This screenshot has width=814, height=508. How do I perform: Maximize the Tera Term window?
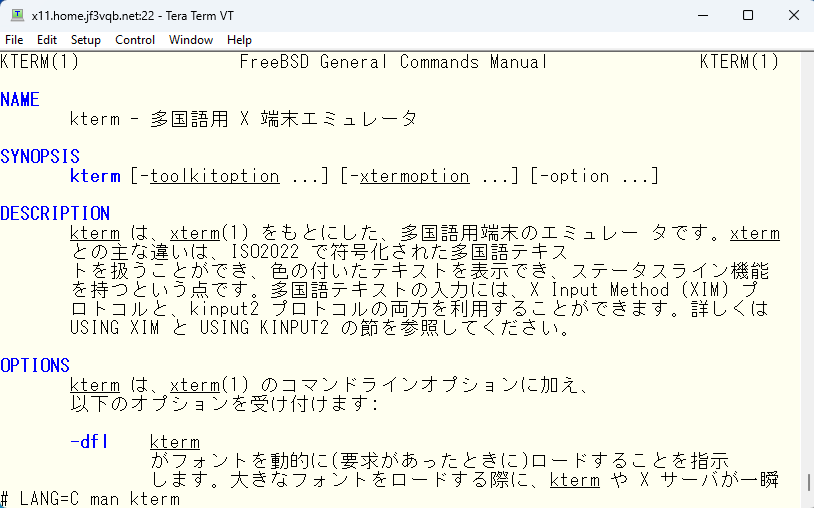748,15
